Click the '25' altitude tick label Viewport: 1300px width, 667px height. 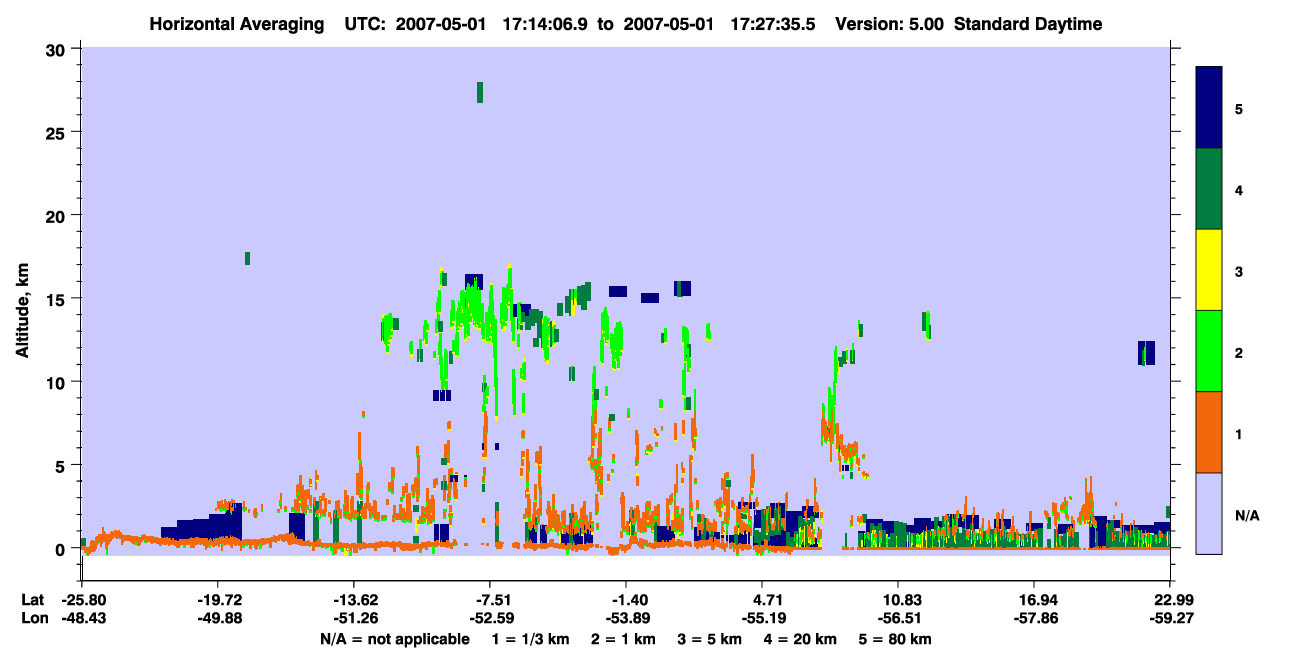click(x=57, y=132)
